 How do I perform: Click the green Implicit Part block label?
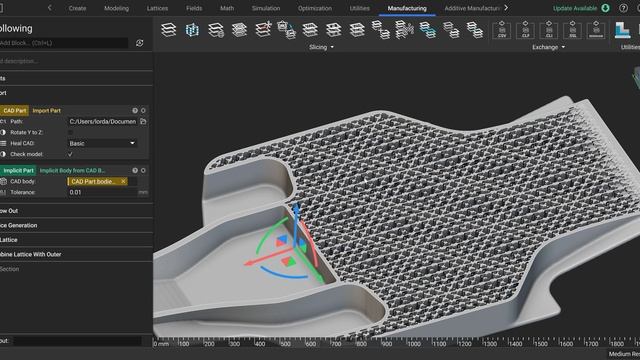[x=18, y=171]
